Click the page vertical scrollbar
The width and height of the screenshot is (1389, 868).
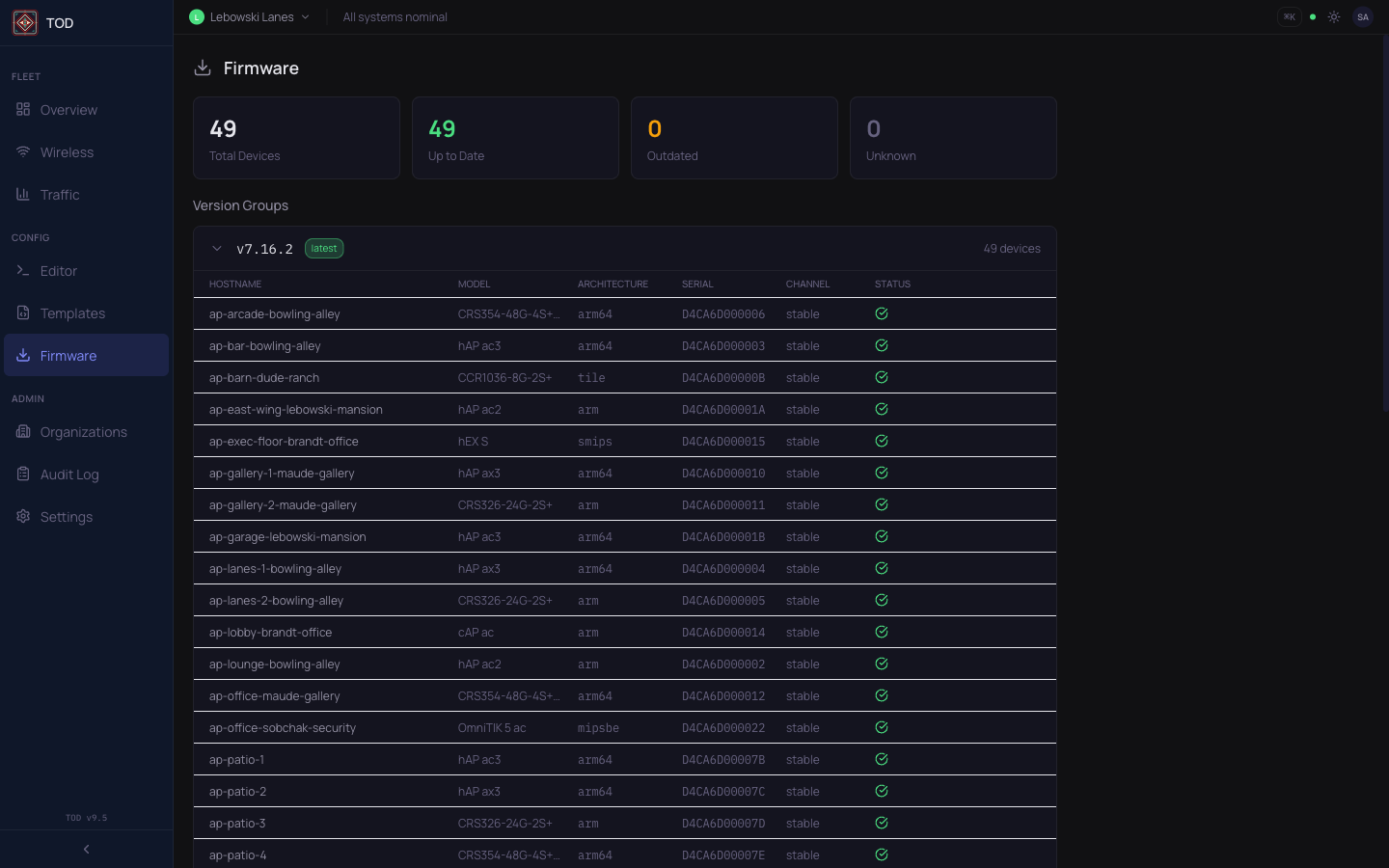pos(1384,222)
